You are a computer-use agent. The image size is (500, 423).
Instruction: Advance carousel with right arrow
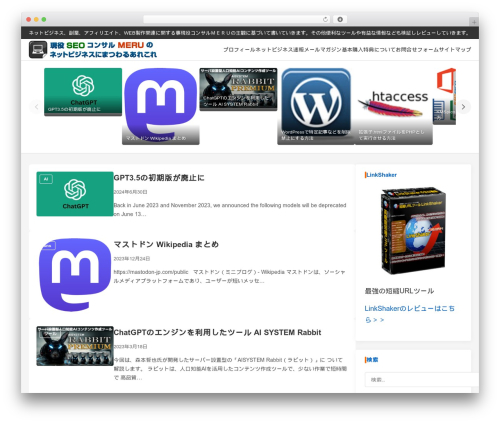coord(463,107)
